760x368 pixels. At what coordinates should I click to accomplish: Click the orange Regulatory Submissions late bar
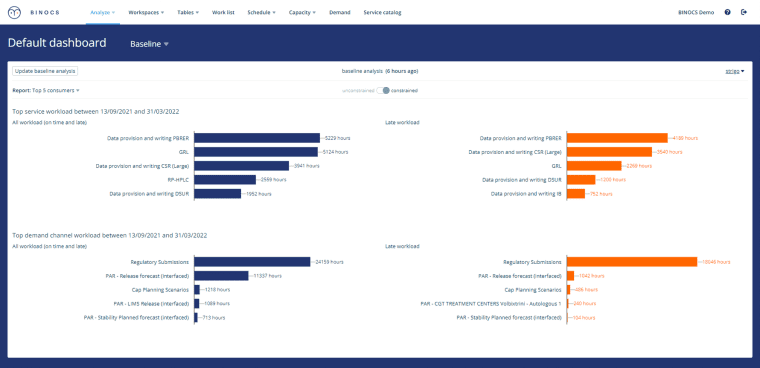click(632, 262)
